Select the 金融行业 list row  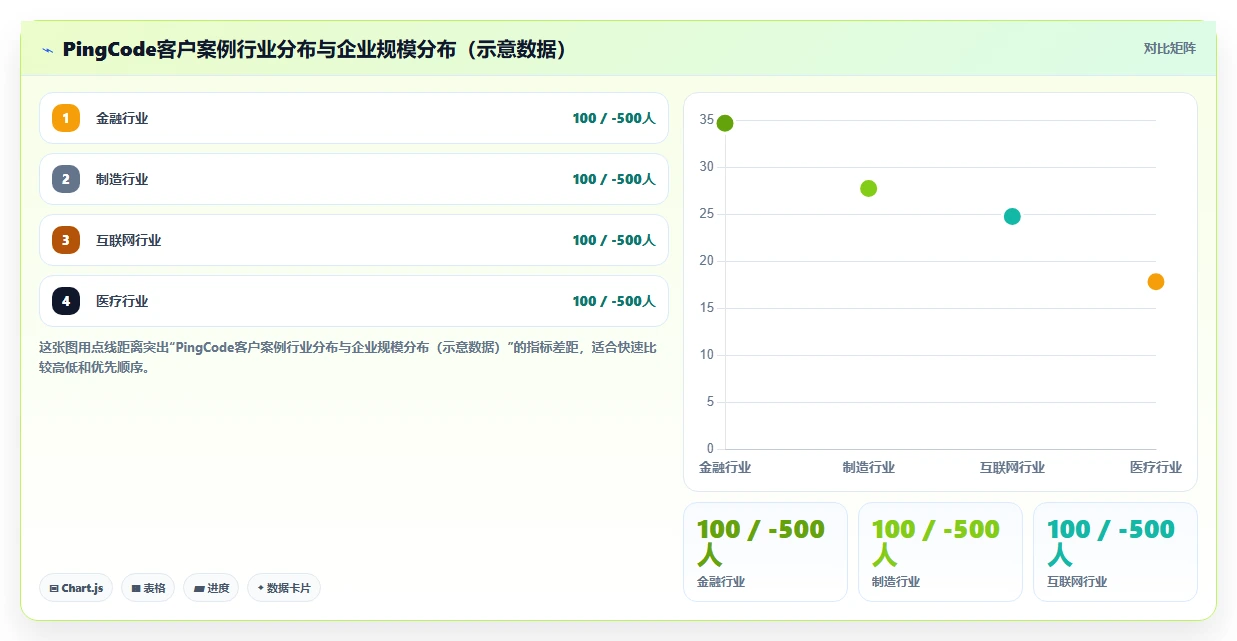[354, 118]
